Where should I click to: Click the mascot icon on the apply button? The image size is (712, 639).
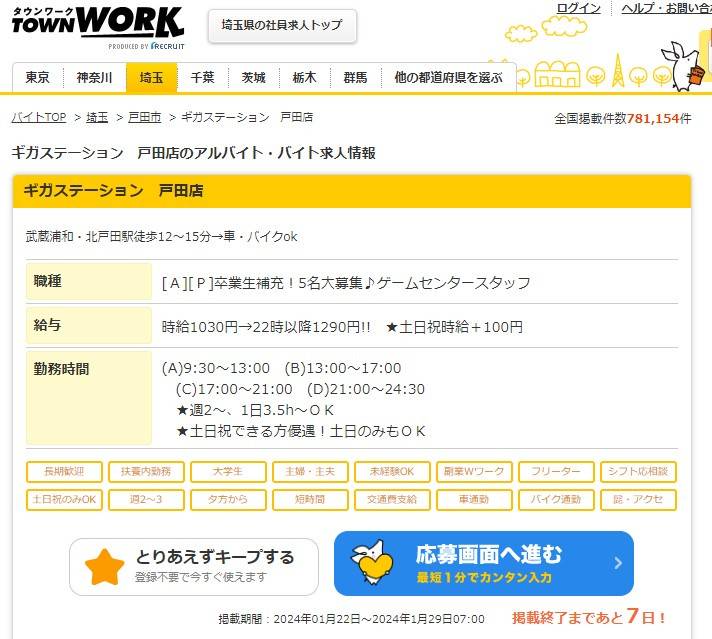[x=375, y=563]
